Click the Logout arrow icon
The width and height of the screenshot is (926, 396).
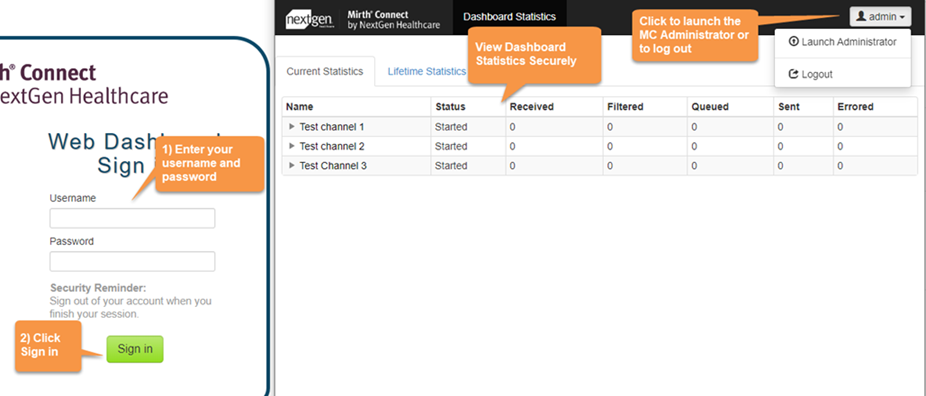(x=794, y=74)
